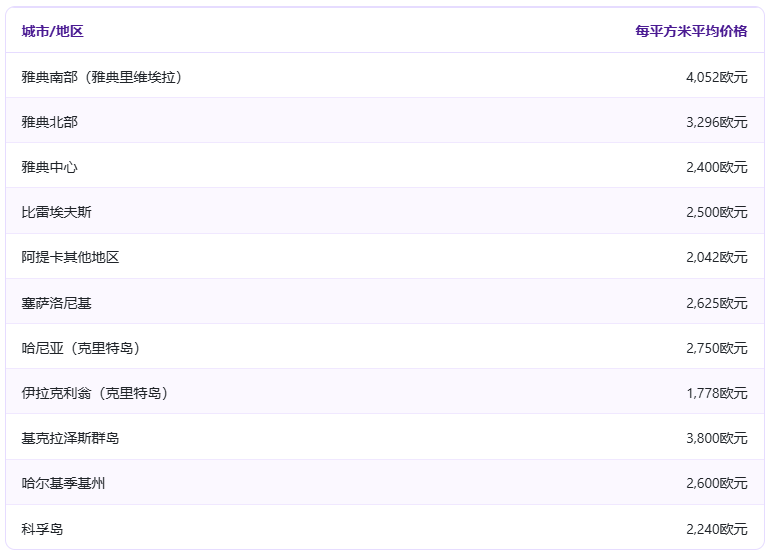The width and height of the screenshot is (771, 560).
Task: Select the 比雷埃夫斯 row label
Action: coord(56,212)
